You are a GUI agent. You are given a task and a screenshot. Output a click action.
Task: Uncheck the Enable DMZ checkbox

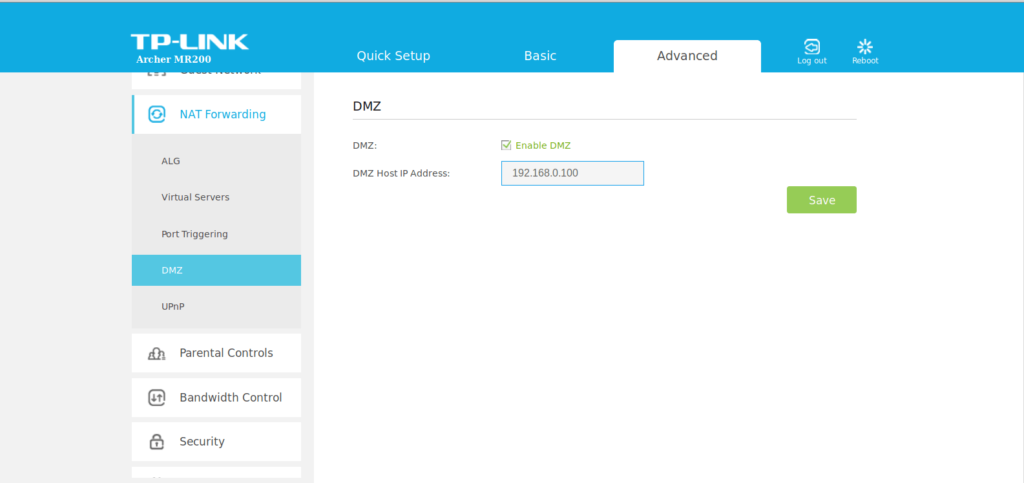tap(506, 145)
